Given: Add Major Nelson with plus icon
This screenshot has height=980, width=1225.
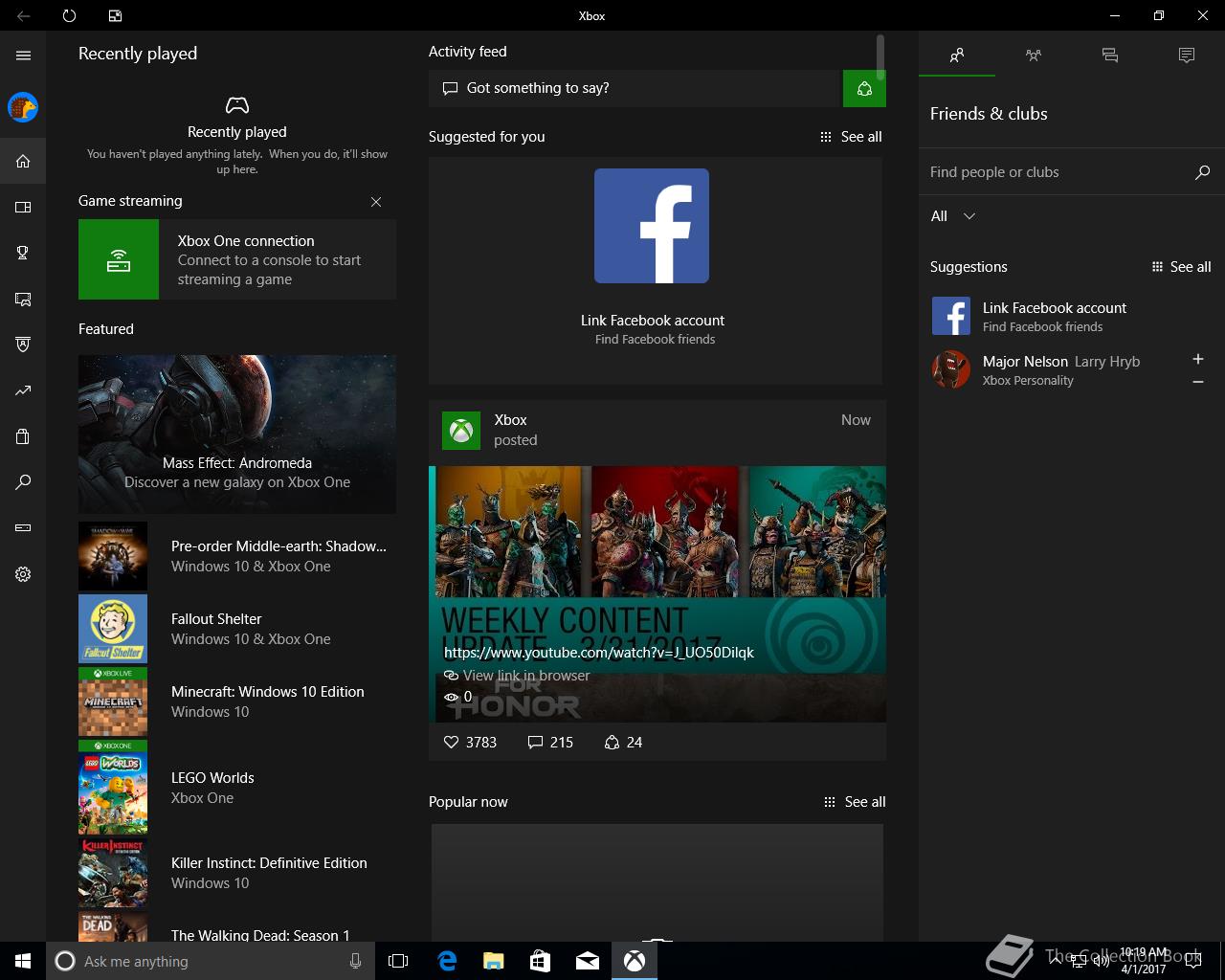Looking at the screenshot, I should click(x=1198, y=359).
